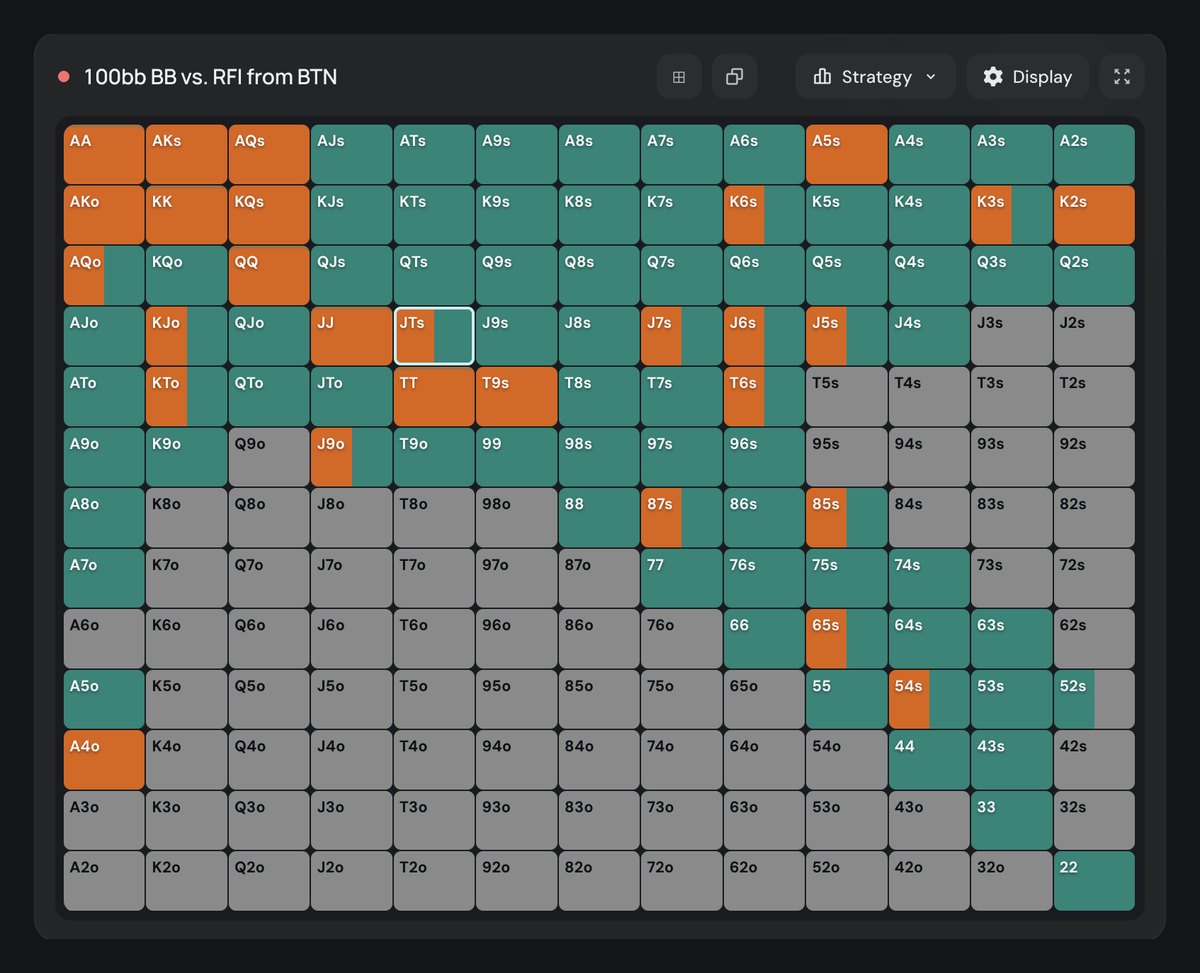Select the J5s hand cell
This screenshot has height=973, width=1200.
847,336
